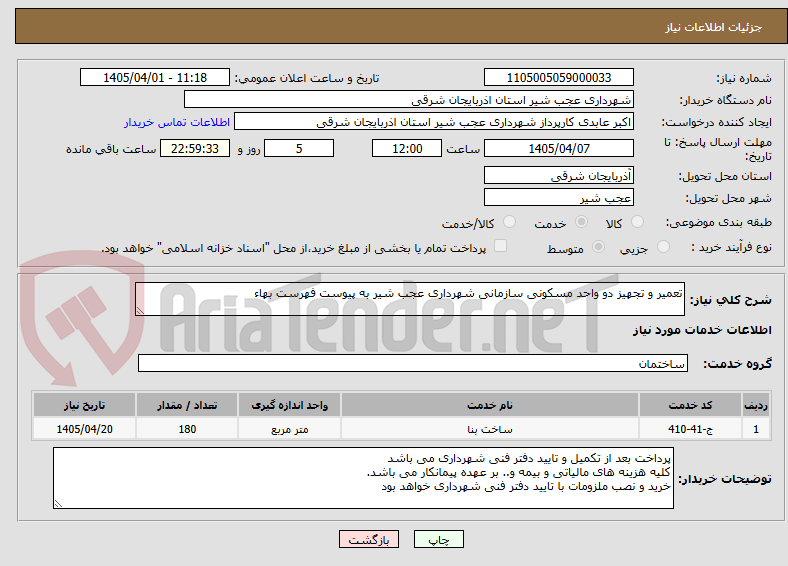788x566 pixels.
Task: Open the اطلاعات تماس خریدار link
Action: (x=177, y=122)
